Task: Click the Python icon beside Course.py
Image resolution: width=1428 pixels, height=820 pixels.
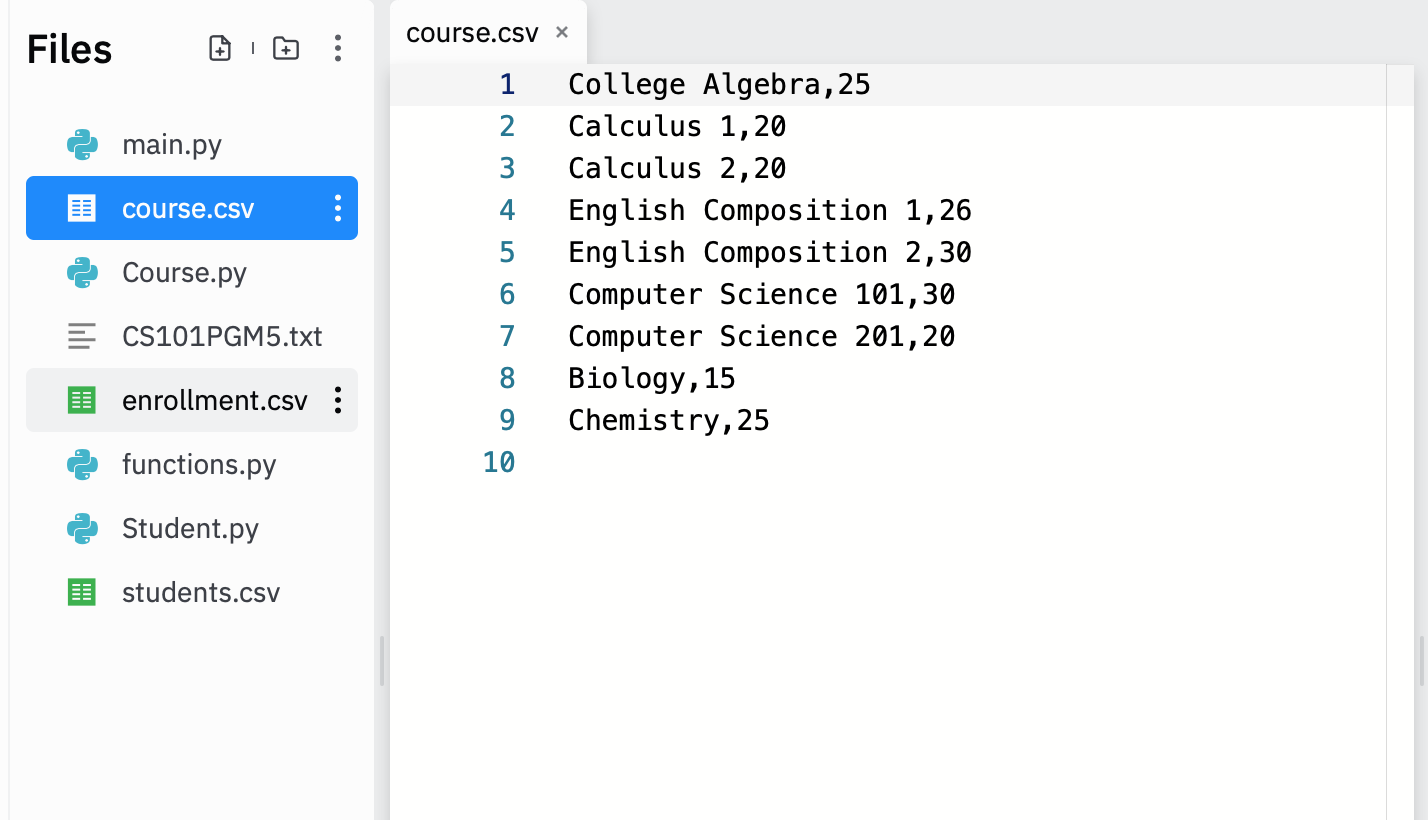Action: (x=81, y=272)
